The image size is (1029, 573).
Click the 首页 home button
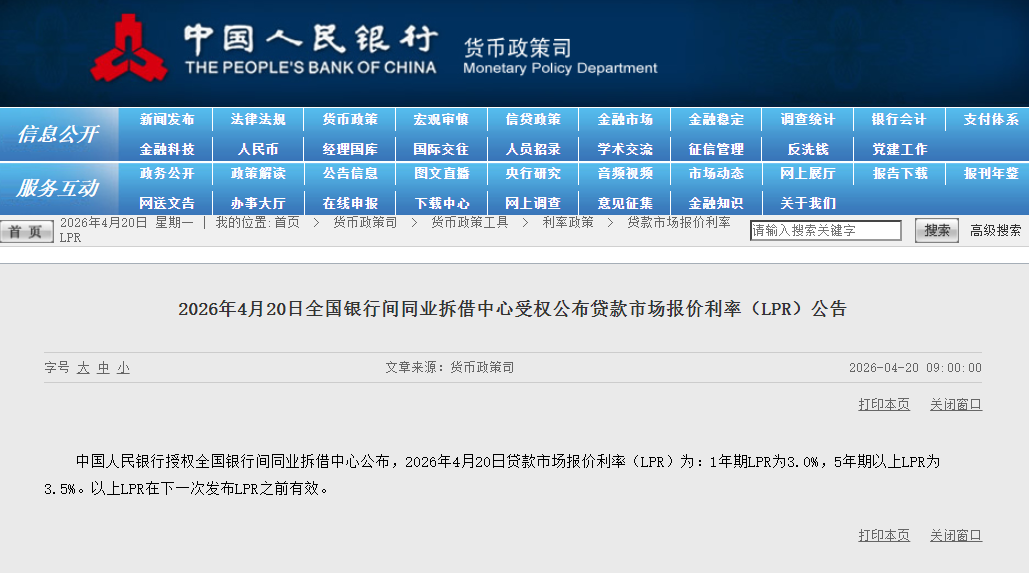point(26,231)
